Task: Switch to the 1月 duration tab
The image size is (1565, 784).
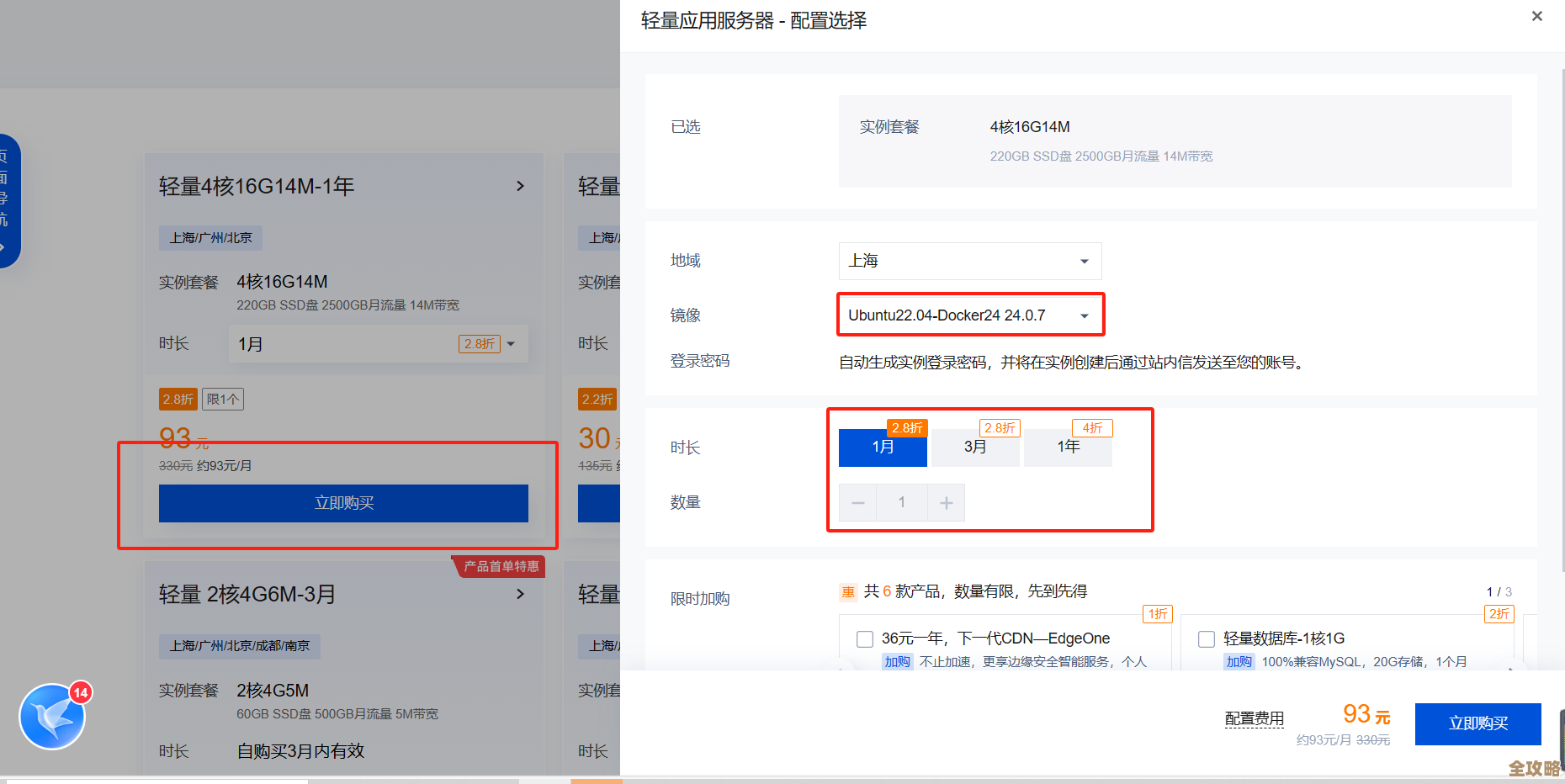Action: (x=882, y=448)
